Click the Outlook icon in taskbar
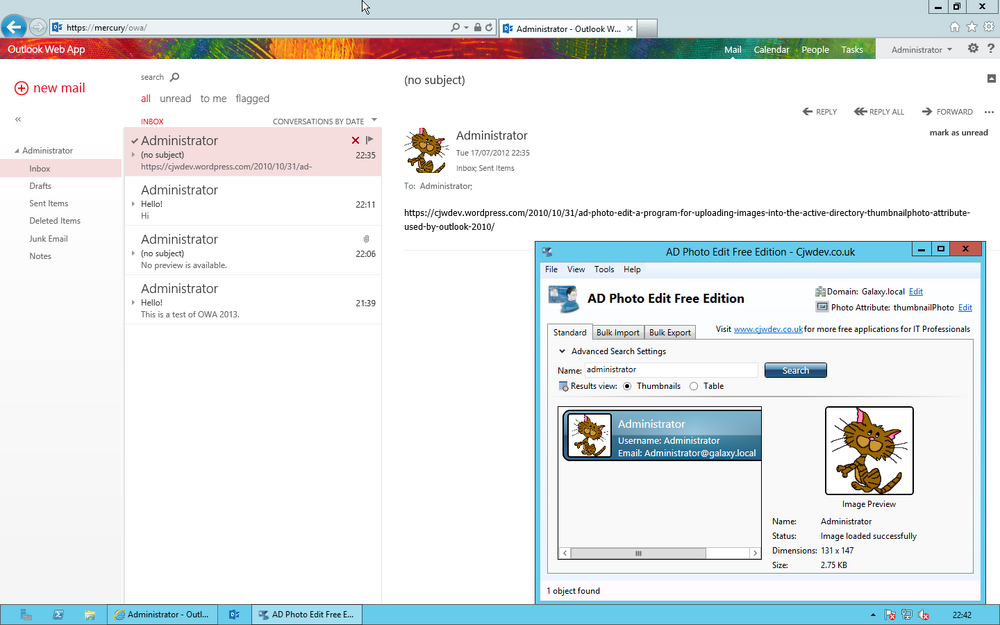Viewport: 1000px width, 625px height. [x=234, y=615]
